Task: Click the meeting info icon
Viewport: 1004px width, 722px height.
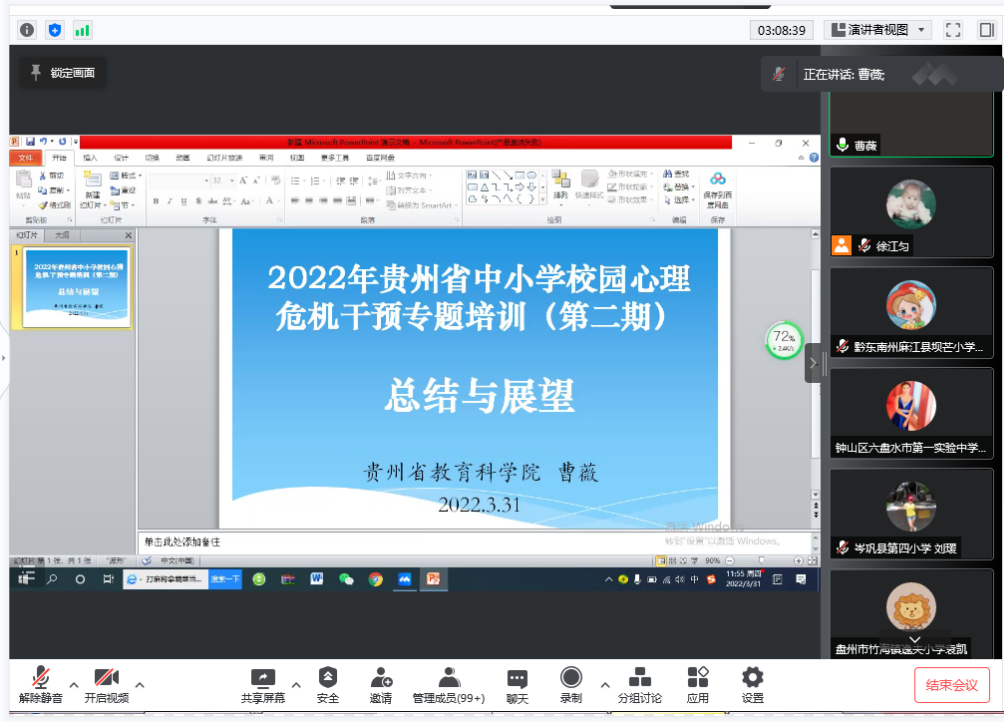Action: click(x=27, y=30)
